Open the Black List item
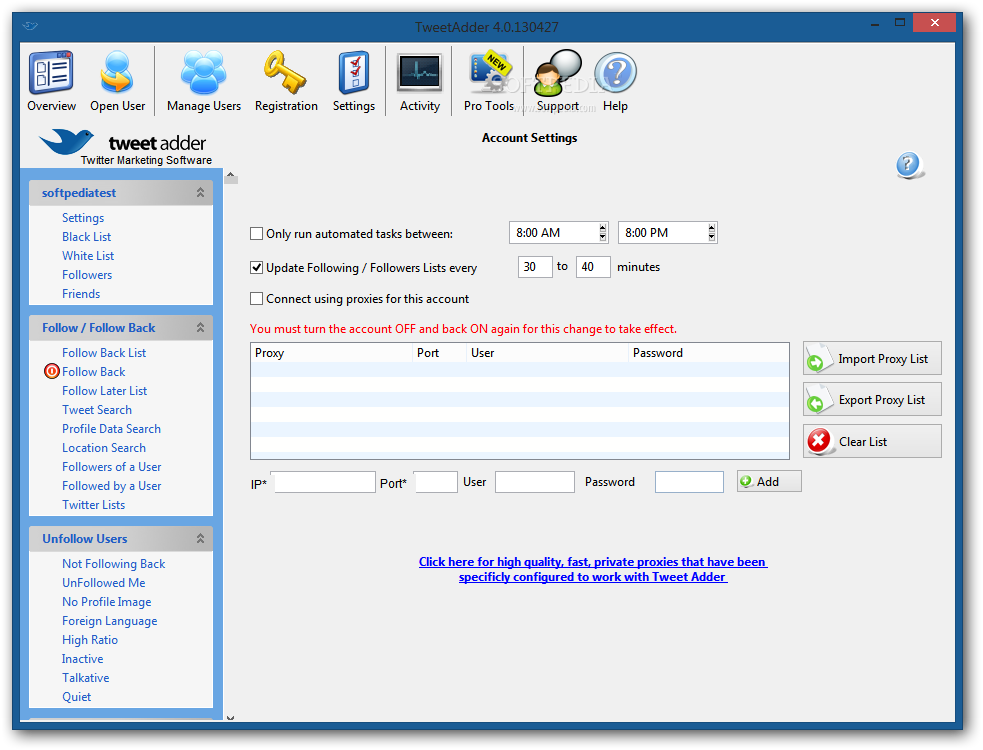 [x=87, y=236]
